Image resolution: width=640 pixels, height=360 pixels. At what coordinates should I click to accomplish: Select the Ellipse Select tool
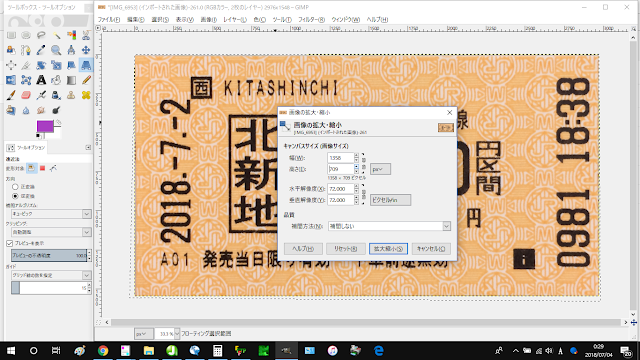coord(26,35)
